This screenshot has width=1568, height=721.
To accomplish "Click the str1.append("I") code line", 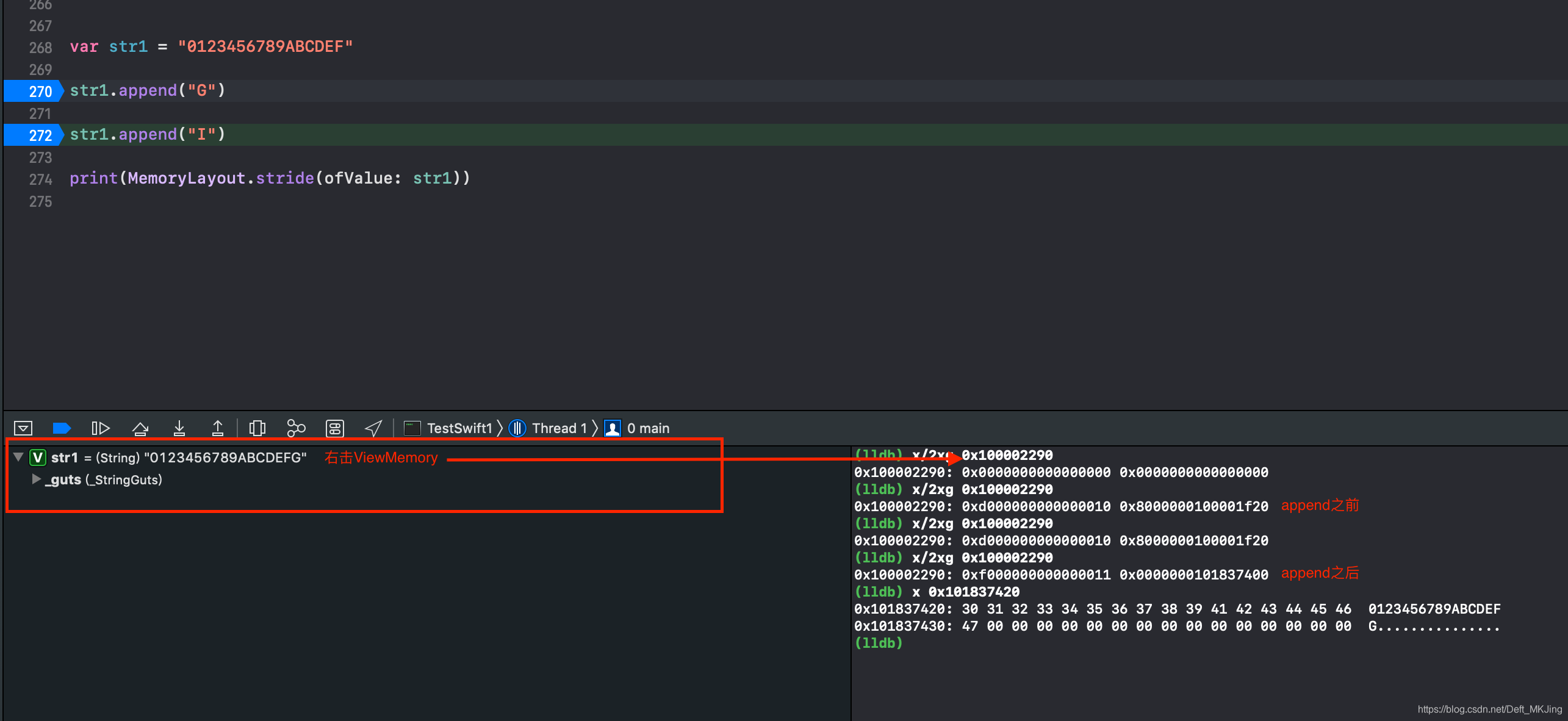I will click(148, 135).
